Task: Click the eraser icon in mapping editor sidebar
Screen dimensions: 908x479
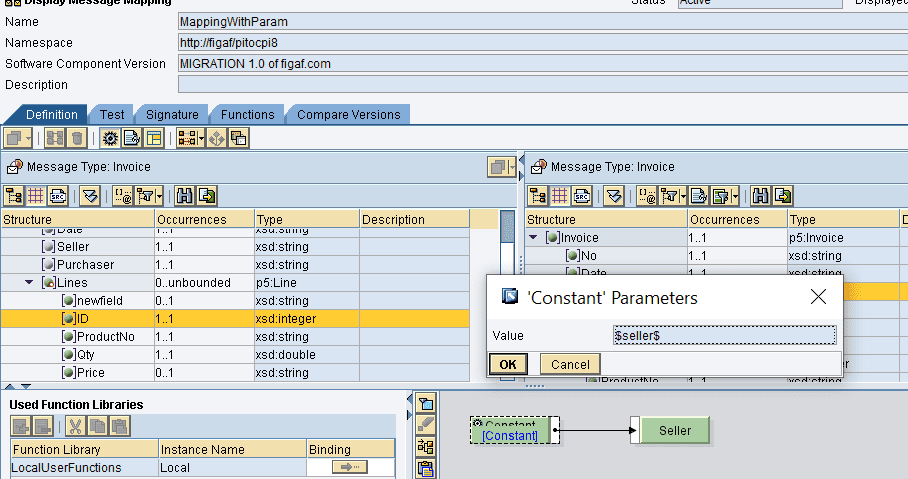Action: pos(426,425)
